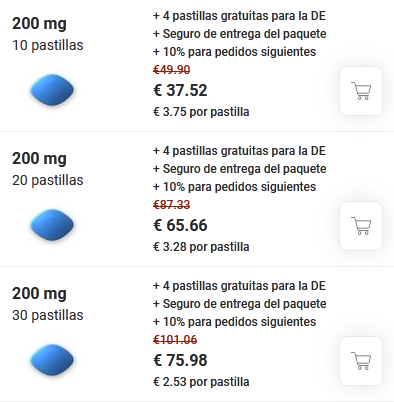The width and height of the screenshot is (394, 402).
Task: Click € 3.75 por pastilla text
Action: click(201, 112)
